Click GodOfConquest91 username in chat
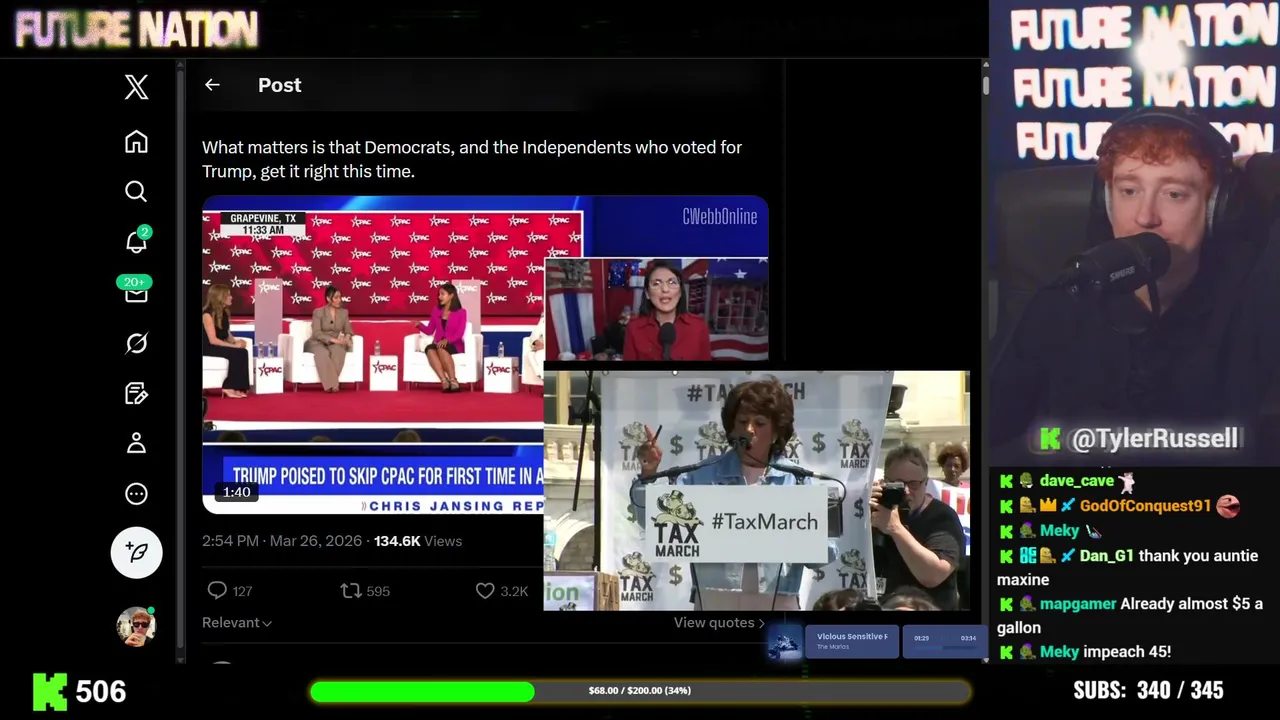The width and height of the screenshot is (1280, 720). tap(1145, 506)
